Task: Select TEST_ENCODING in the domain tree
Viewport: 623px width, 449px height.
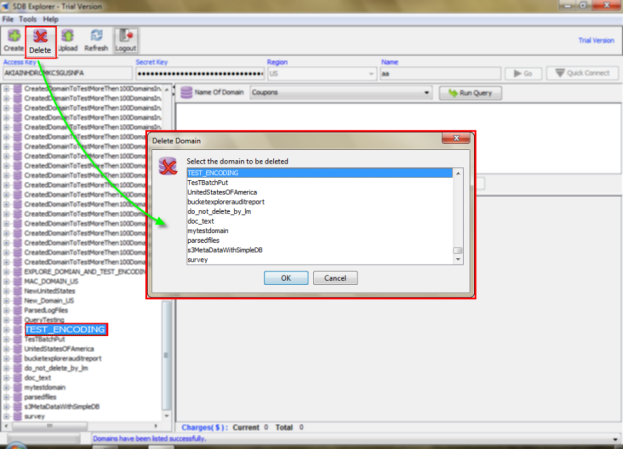Action: point(66,329)
